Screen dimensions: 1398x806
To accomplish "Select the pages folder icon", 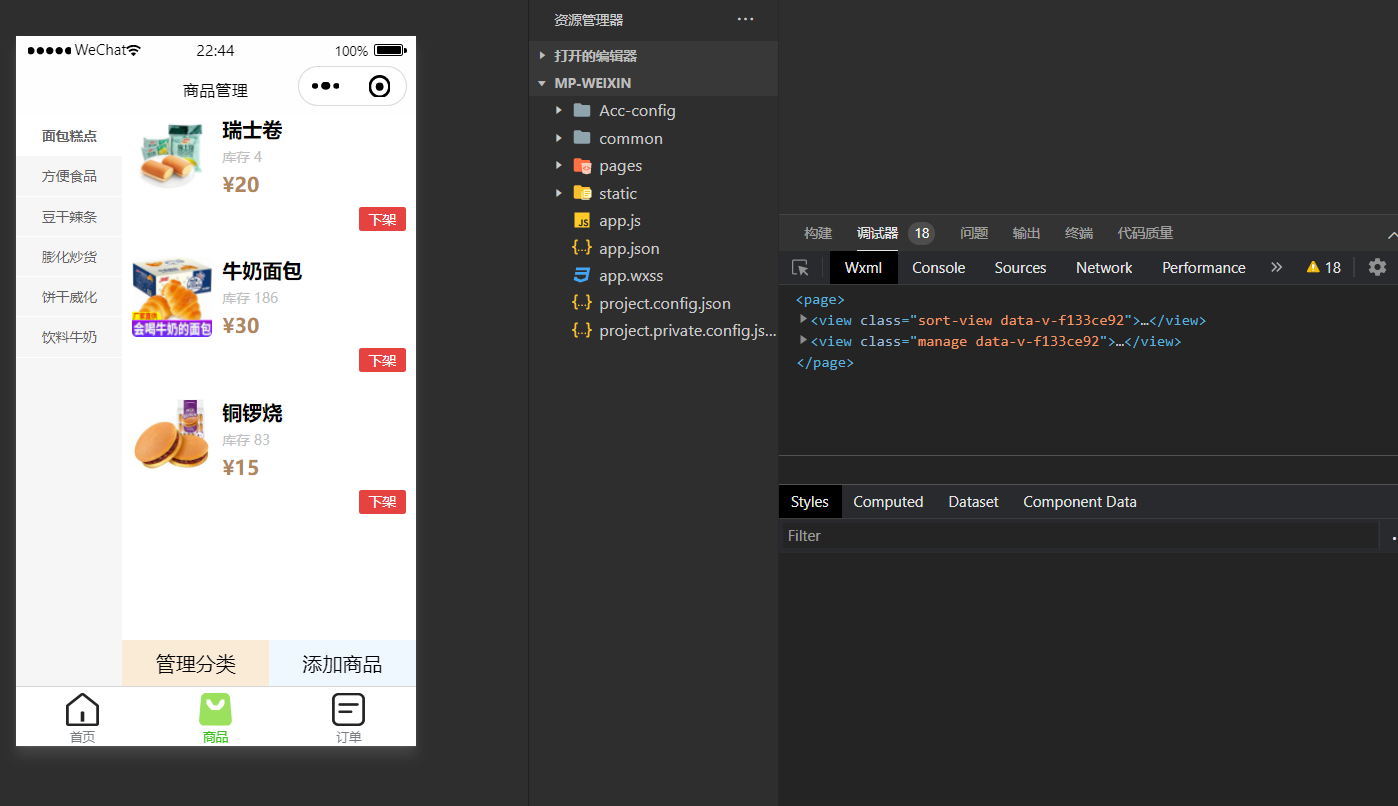I will pos(582,165).
